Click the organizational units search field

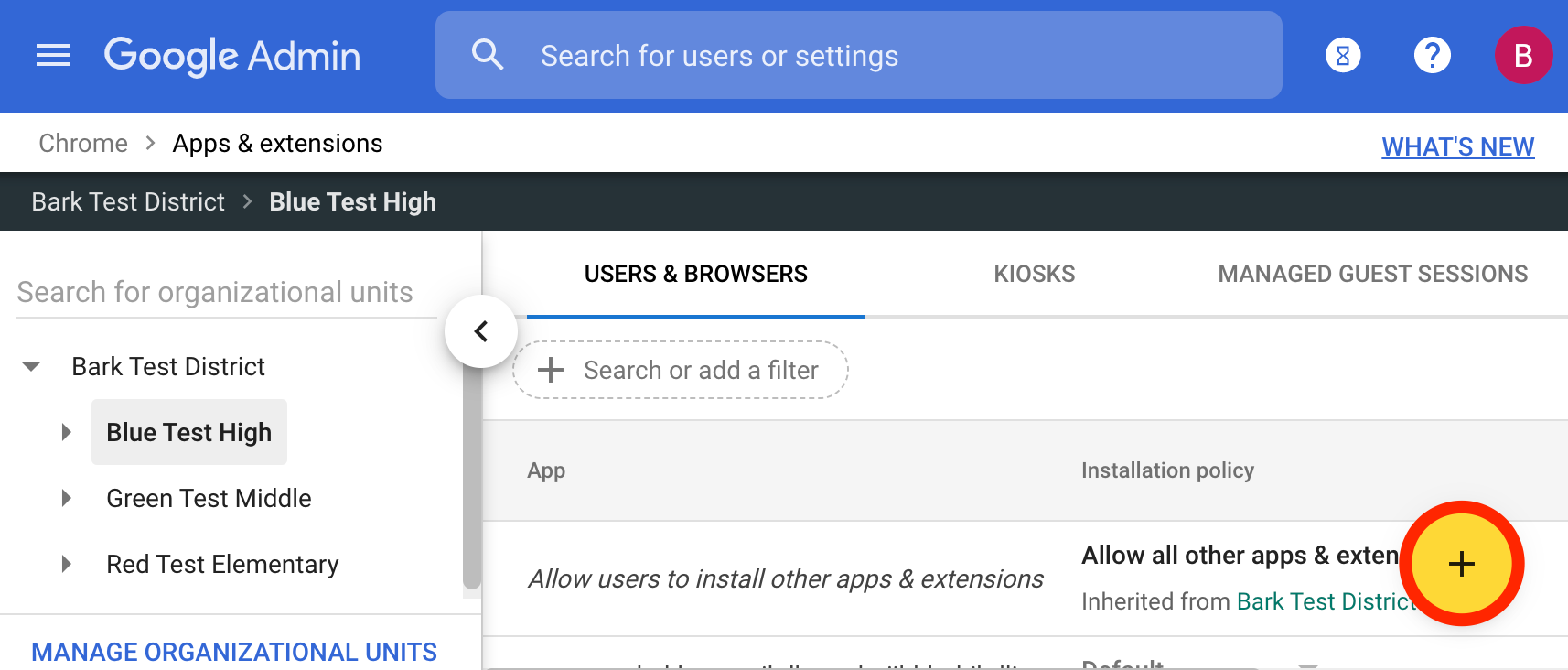tap(213, 291)
